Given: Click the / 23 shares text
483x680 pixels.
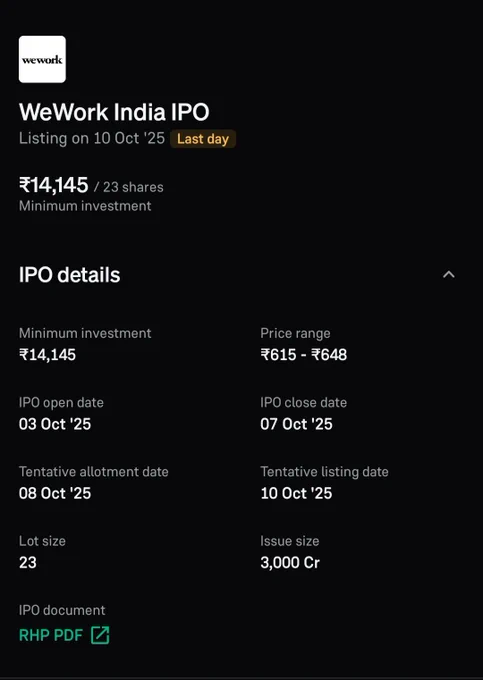Looking at the screenshot, I should 129,187.
